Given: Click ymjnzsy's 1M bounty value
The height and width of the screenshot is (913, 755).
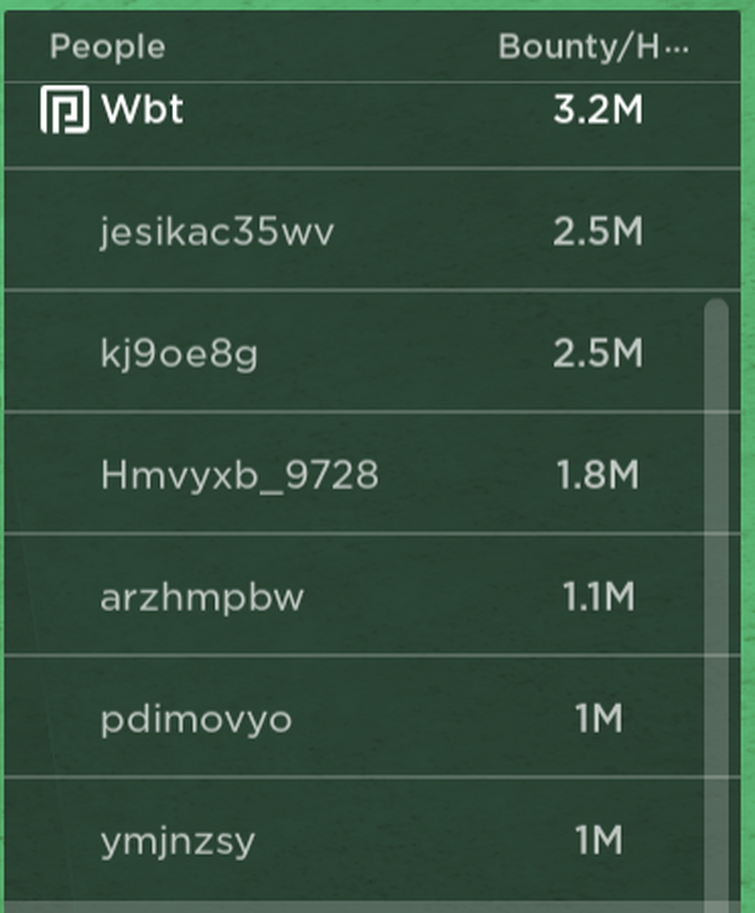Looking at the screenshot, I should (x=599, y=840).
